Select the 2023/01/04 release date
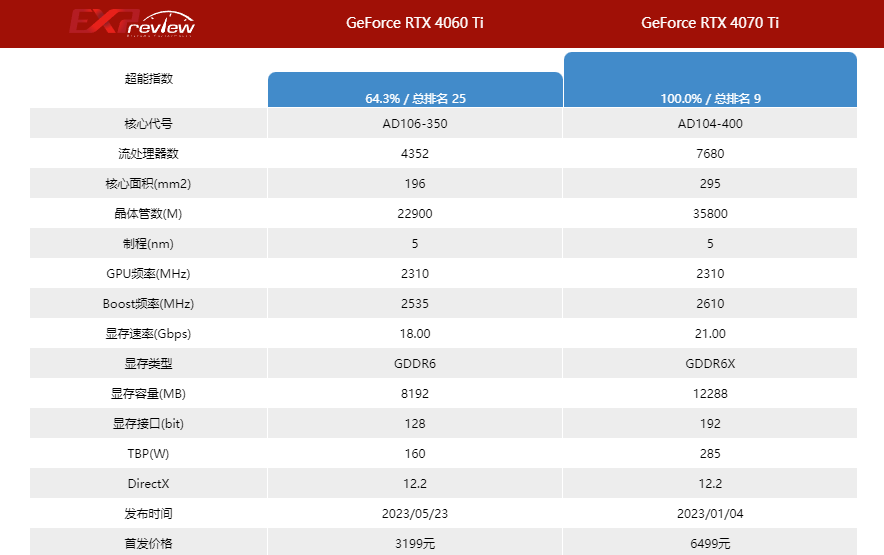 [710, 514]
